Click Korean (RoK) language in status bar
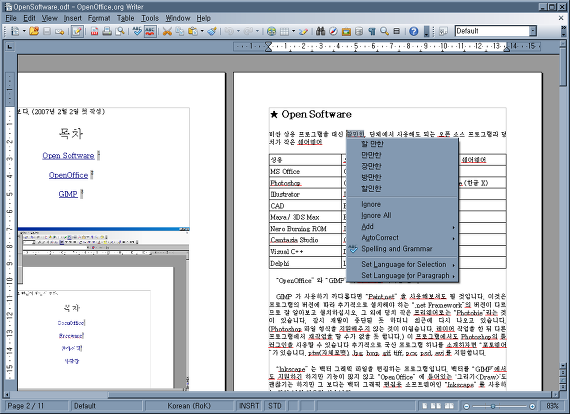 pos(189,406)
